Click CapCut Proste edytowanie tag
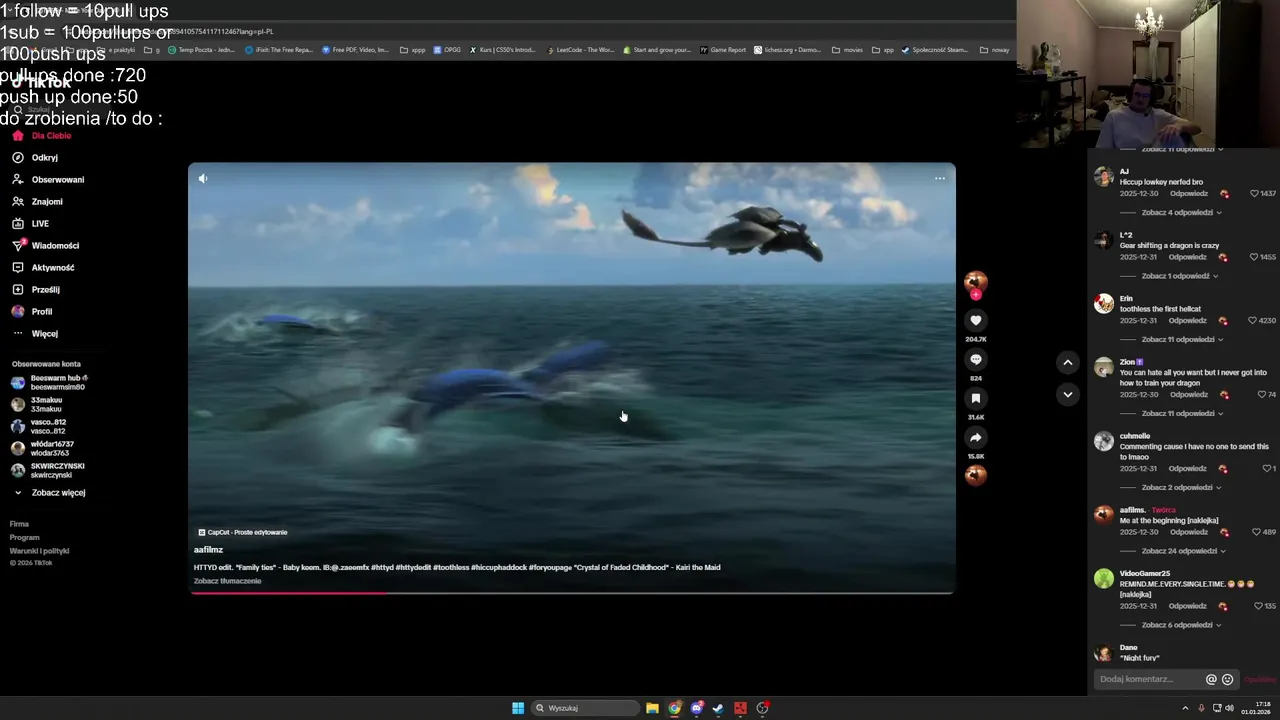 pyautogui.click(x=243, y=532)
